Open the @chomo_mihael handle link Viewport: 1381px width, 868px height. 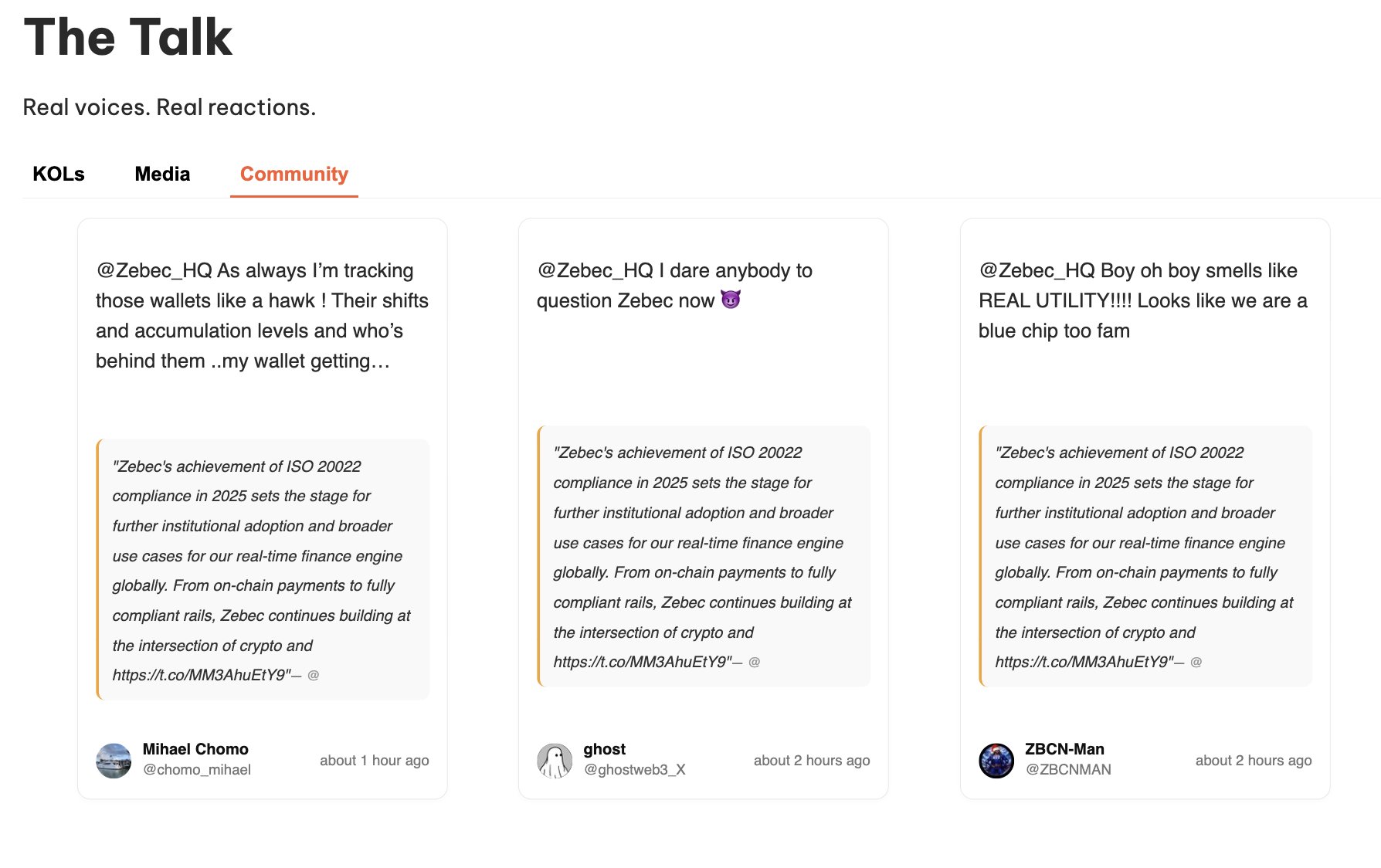pyautogui.click(x=197, y=770)
